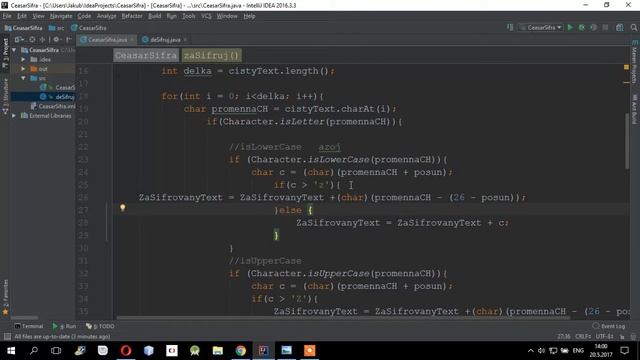Viewport: 640px width, 360px height.
Task: Open the Help menu
Action: tap(249, 16)
